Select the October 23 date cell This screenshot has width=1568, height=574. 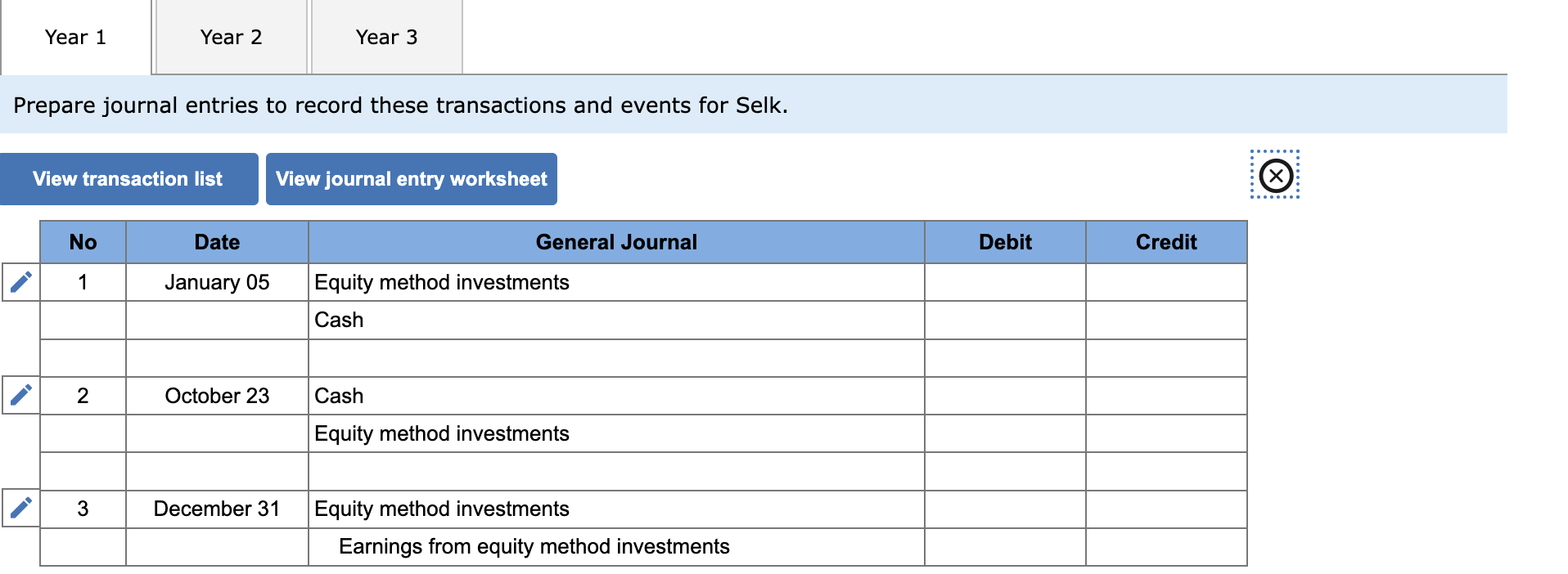click(x=217, y=396)
